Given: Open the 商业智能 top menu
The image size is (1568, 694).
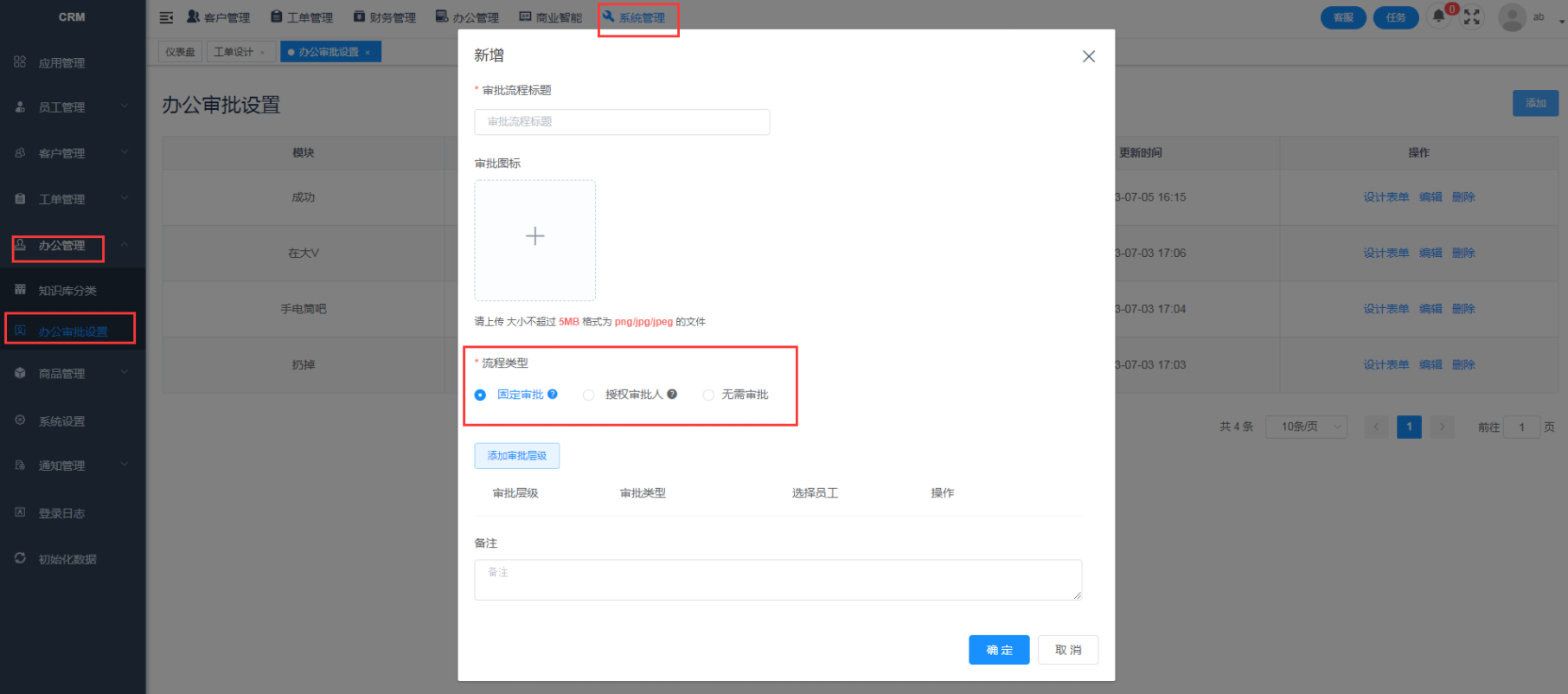Looking at the screenshot, I should pyautogui.click(x=551, y=17).
